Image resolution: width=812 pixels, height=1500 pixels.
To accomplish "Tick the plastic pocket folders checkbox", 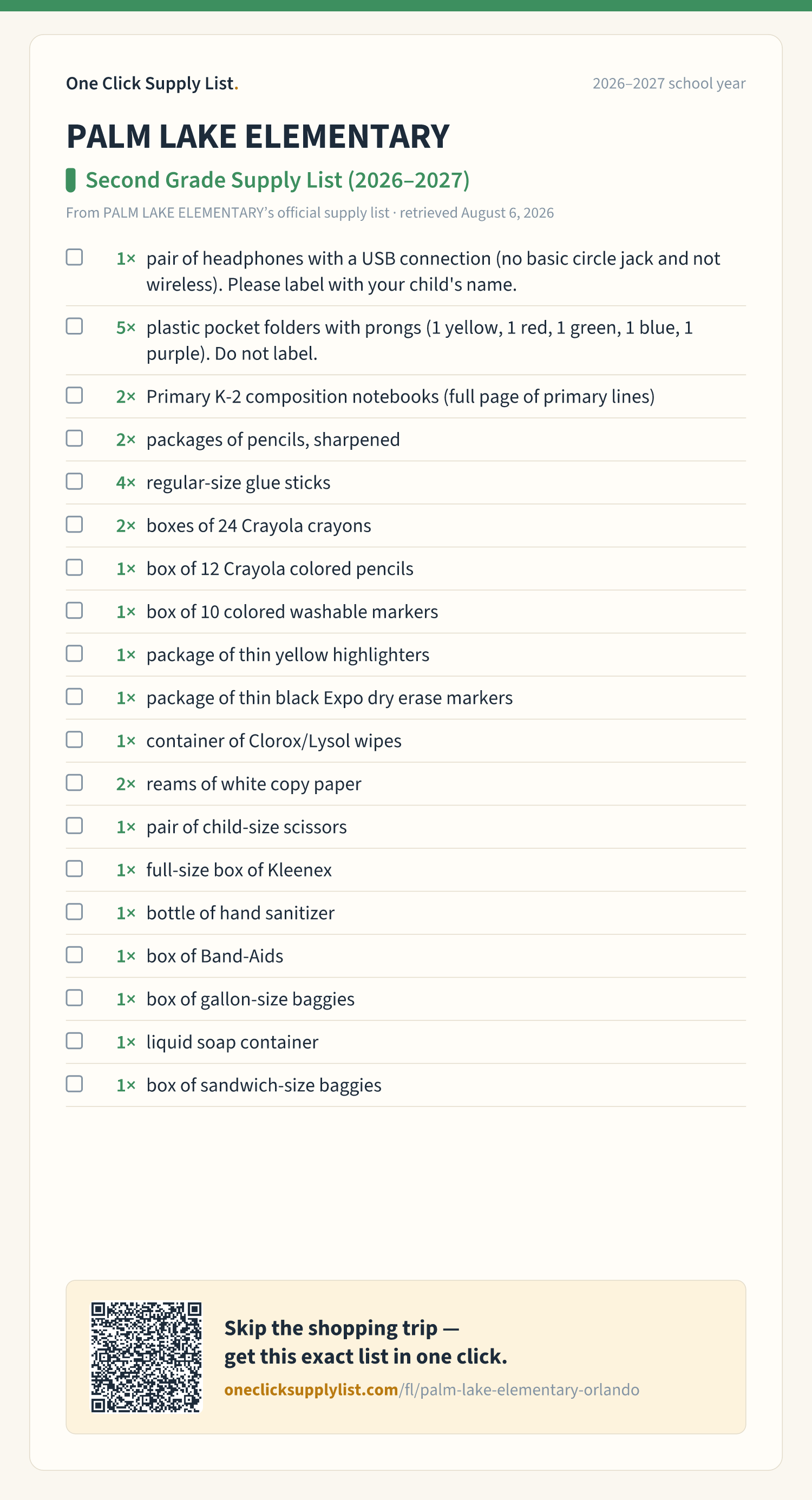I will point(74,326).
